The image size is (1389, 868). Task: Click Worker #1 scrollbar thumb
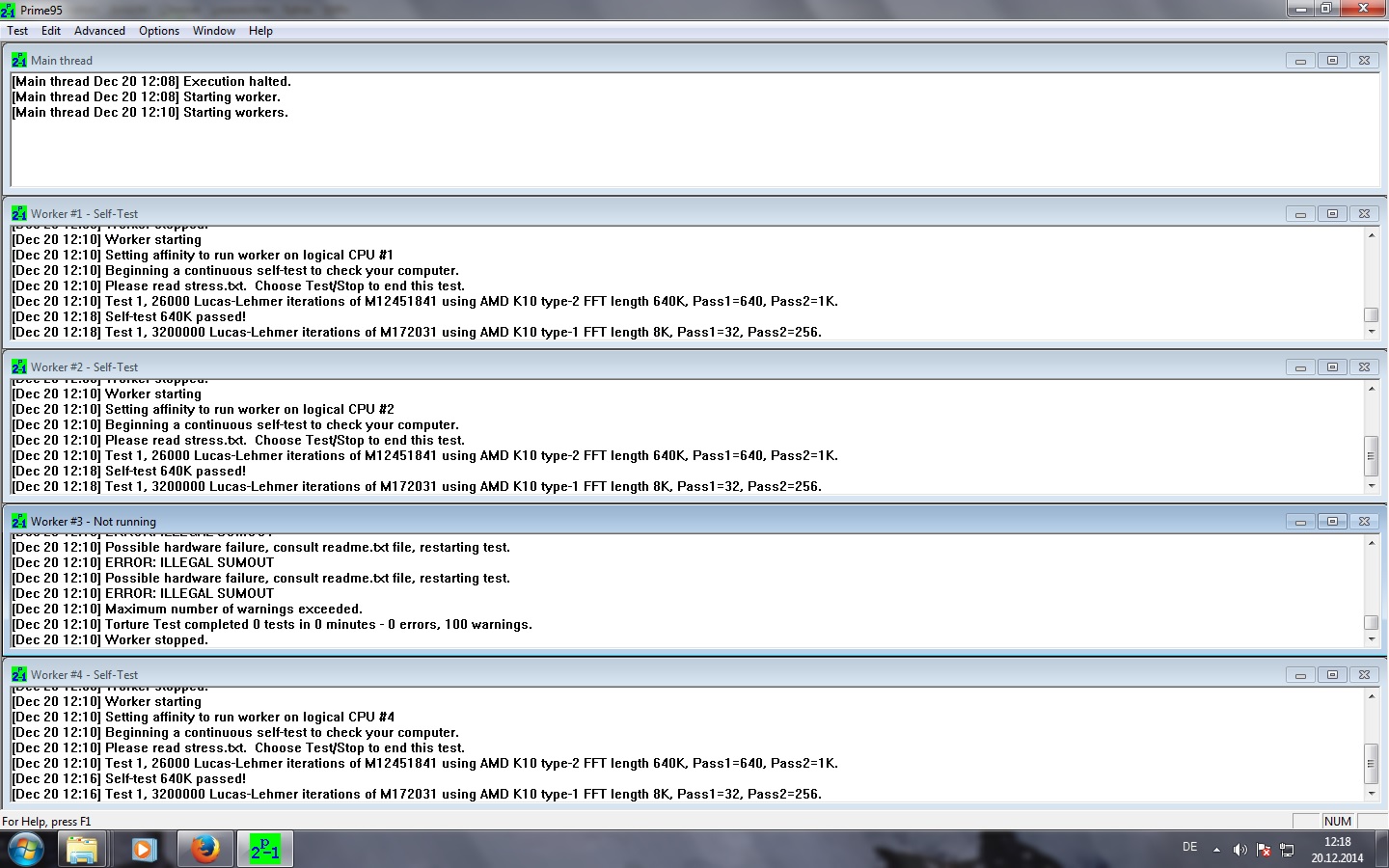point(1372,314)
